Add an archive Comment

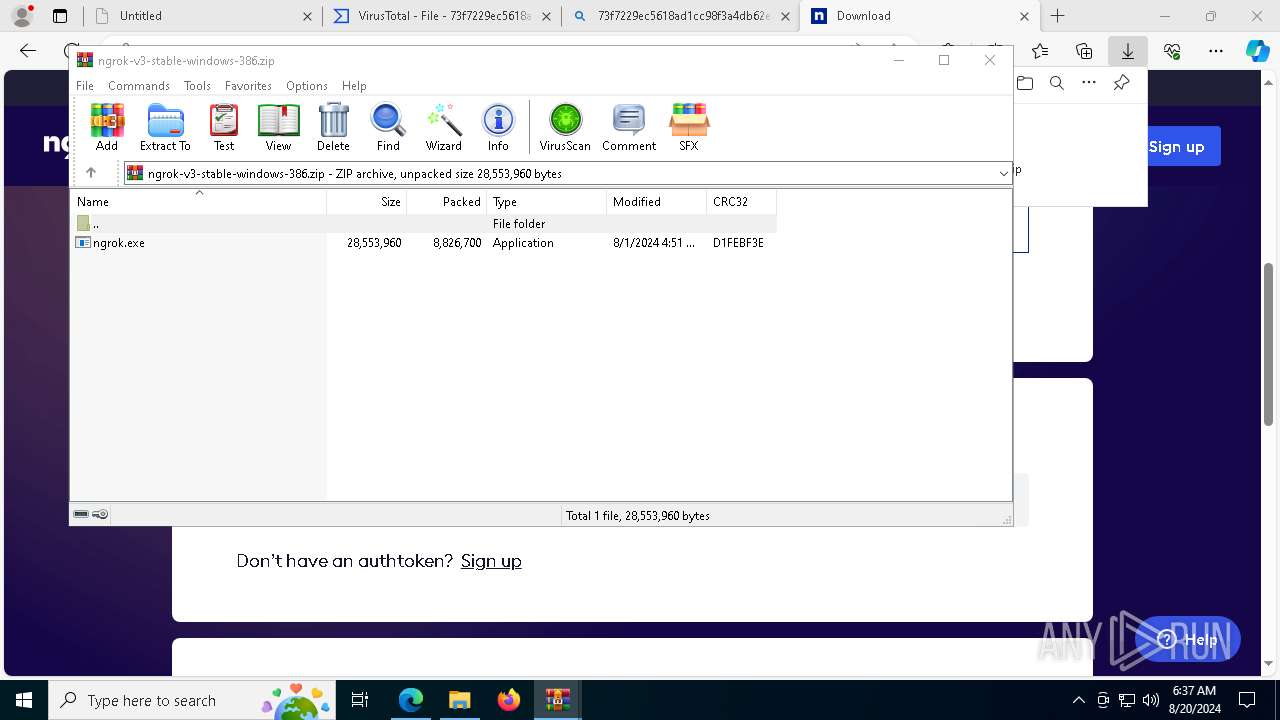point(629,127)
